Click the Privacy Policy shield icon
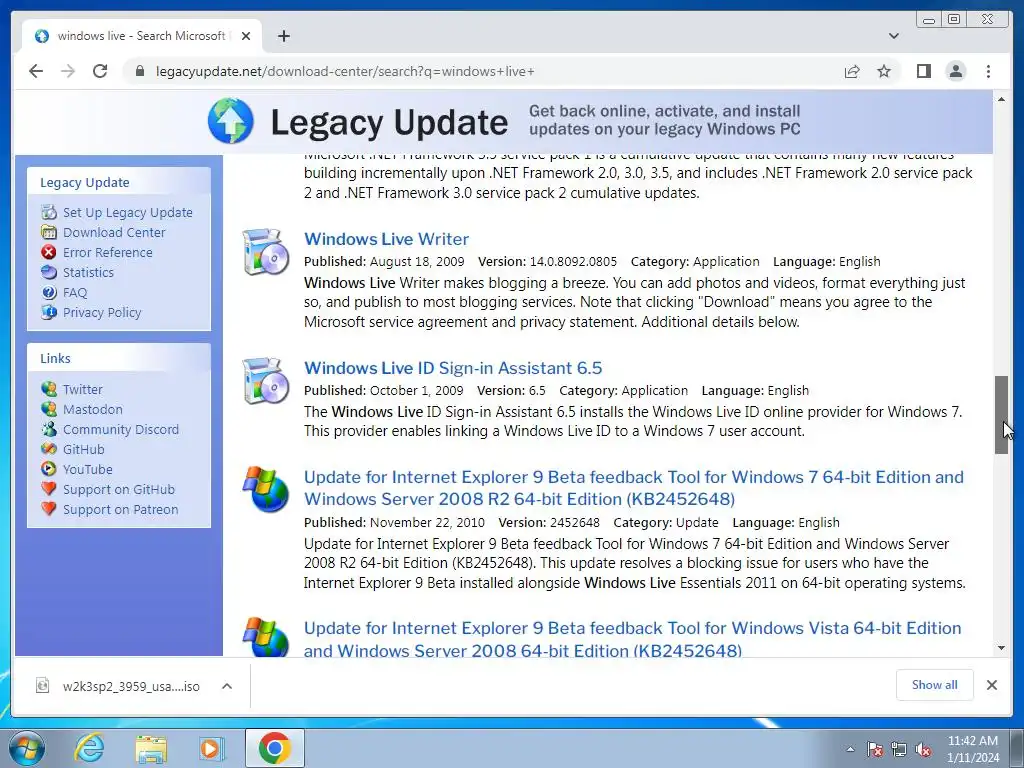1024x768 pixels. click(49, 312)
